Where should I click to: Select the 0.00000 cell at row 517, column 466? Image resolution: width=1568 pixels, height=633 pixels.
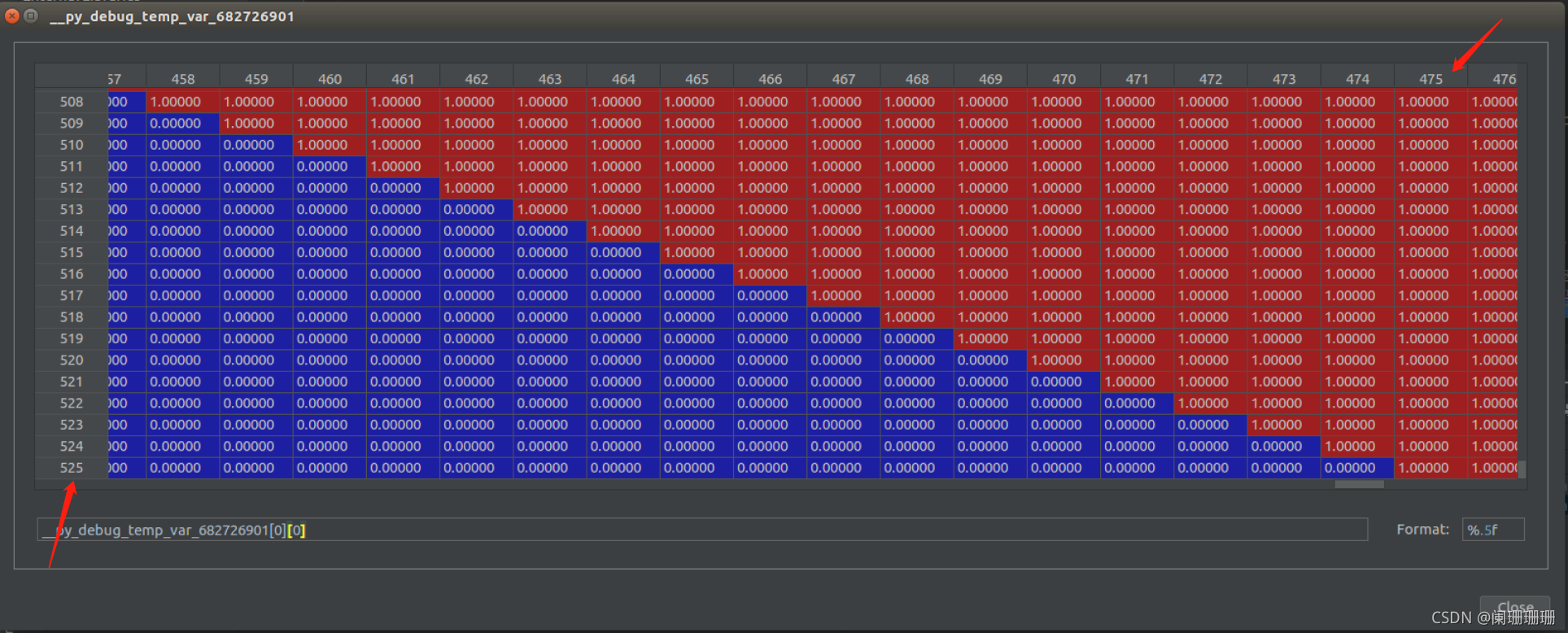[x=771, y=295]
